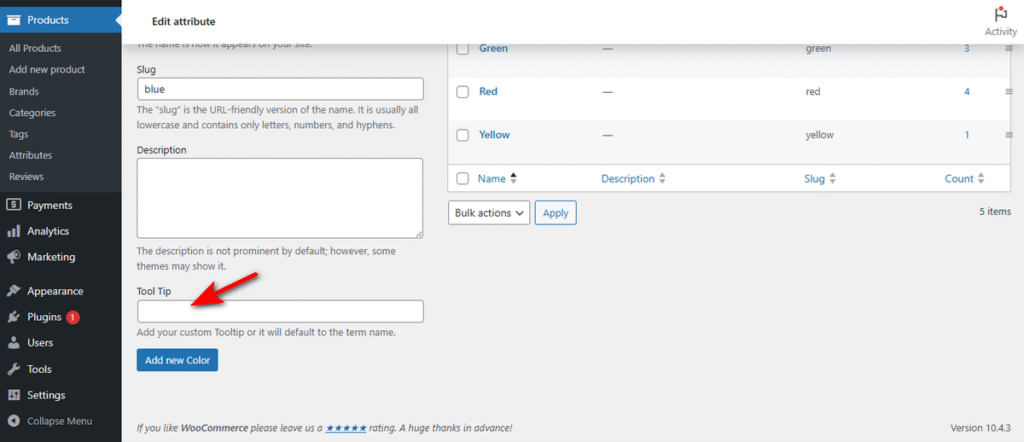Click the Marketing megaphone icon

point(13,257)
